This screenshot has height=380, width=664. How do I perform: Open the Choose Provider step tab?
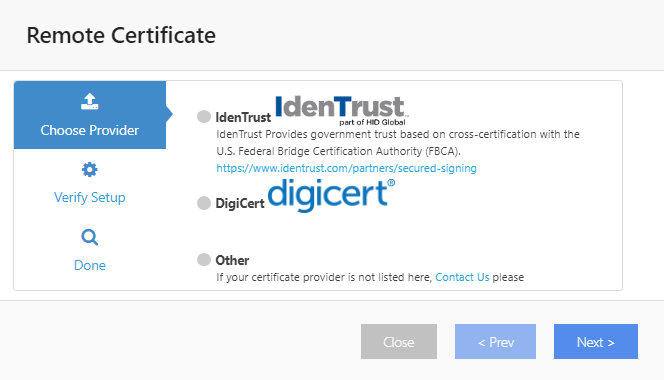point(90,115)
